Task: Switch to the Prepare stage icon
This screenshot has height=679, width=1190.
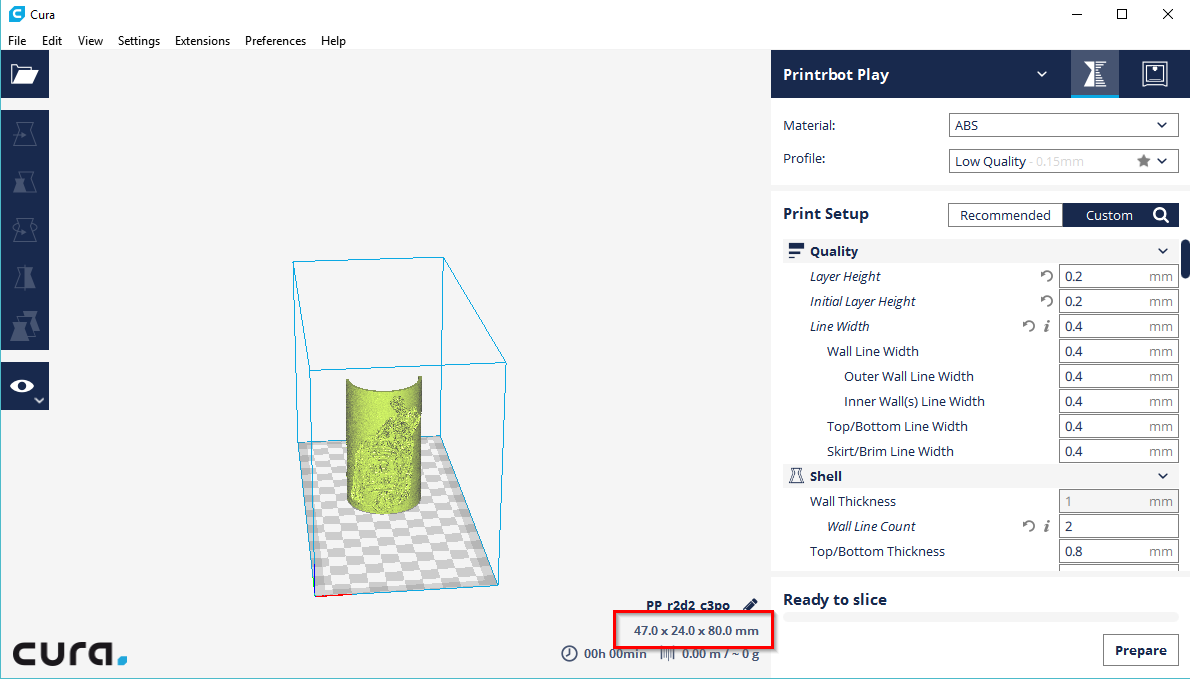Action: click(1094, 74)
